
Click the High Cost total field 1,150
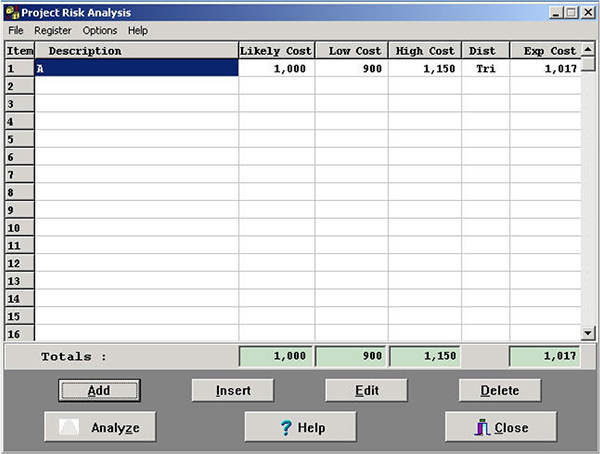coord(425,356)
